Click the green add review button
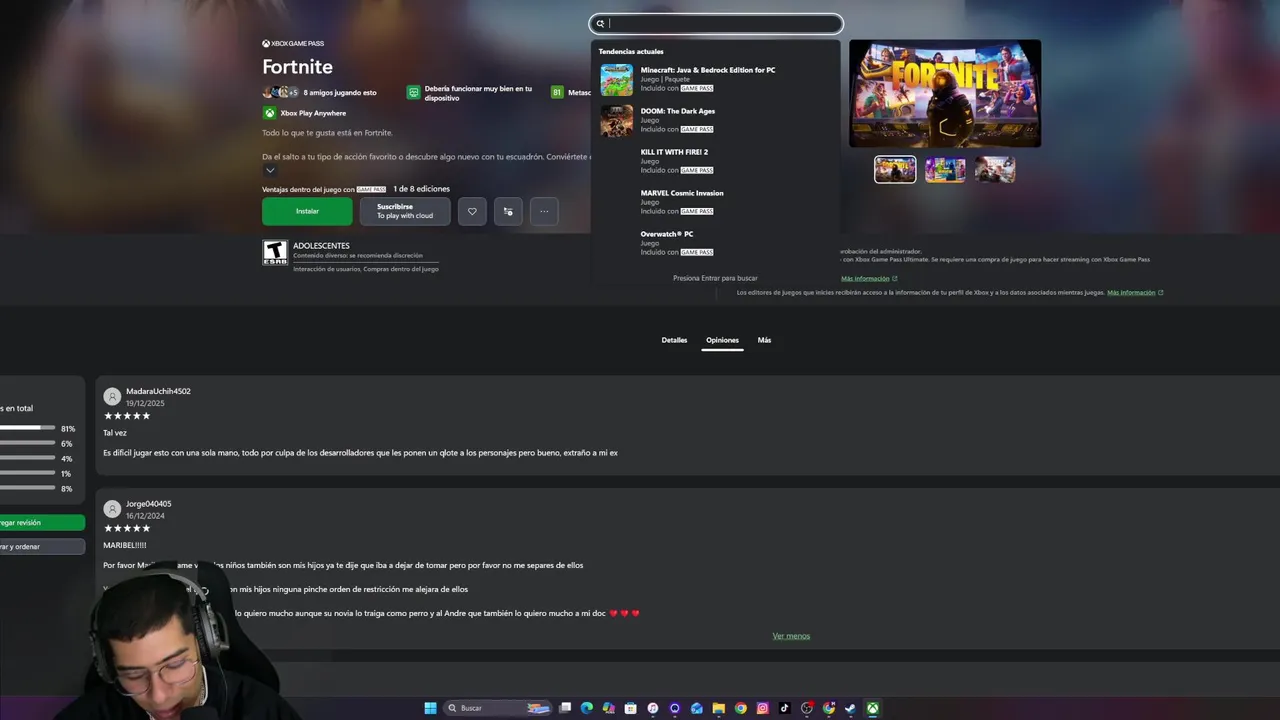The height and width of the screenshot is (720, 1280). 40,523
